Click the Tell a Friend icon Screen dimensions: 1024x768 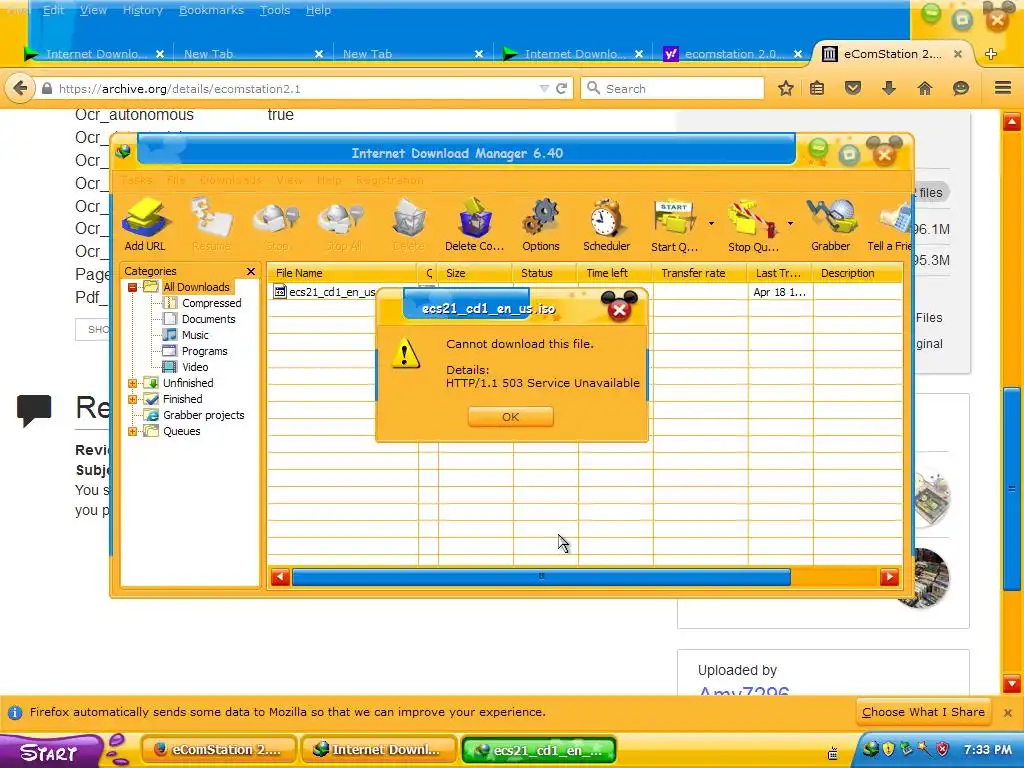click(x=889, y=224)
